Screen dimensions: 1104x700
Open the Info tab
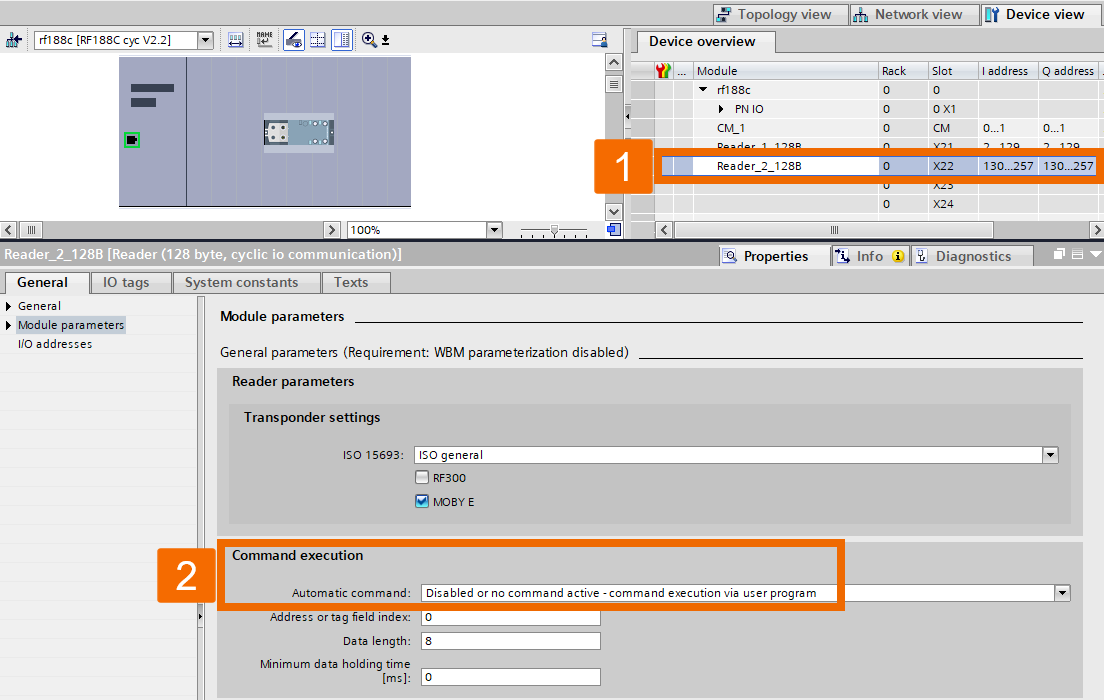[870, 256]
